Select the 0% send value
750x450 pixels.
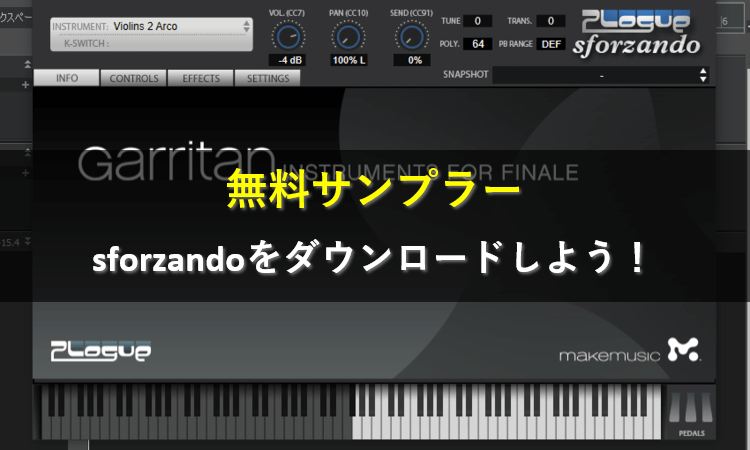coord(412,60)
